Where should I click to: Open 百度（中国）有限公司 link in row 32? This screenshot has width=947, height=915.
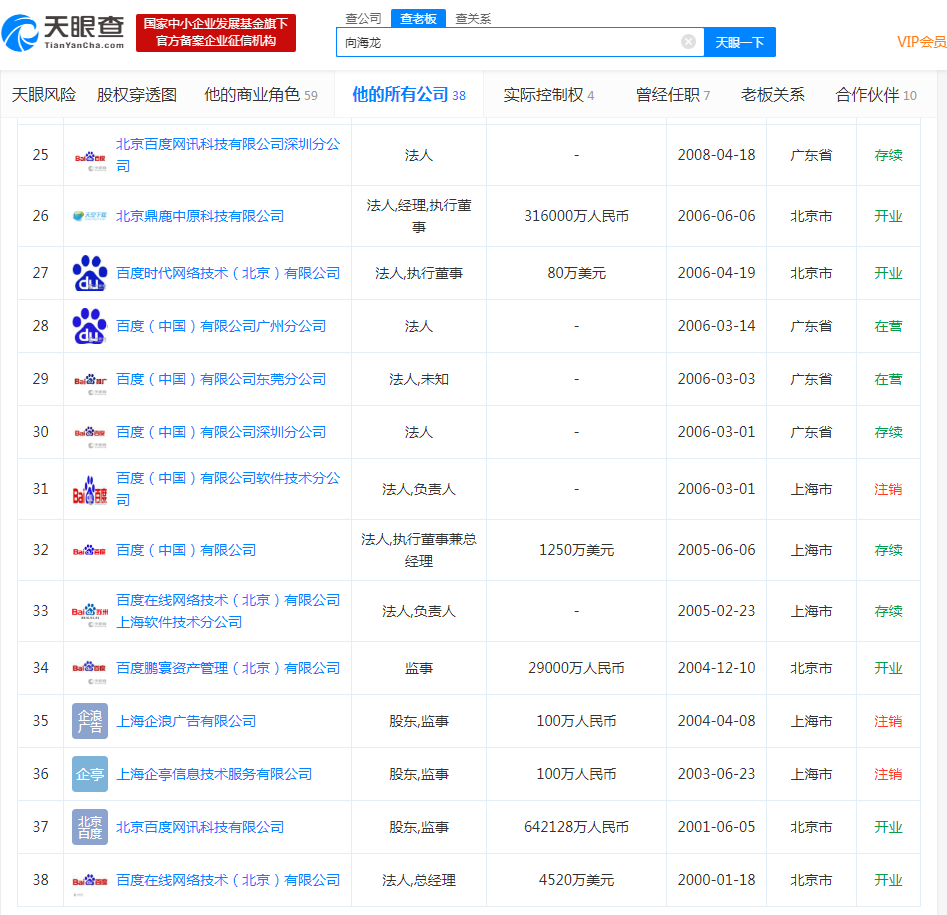click(186, 550)
